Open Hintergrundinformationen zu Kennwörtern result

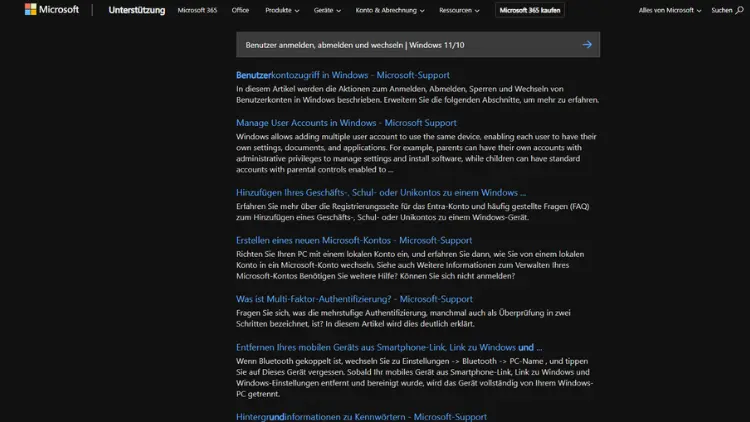(x=361, y=417)
